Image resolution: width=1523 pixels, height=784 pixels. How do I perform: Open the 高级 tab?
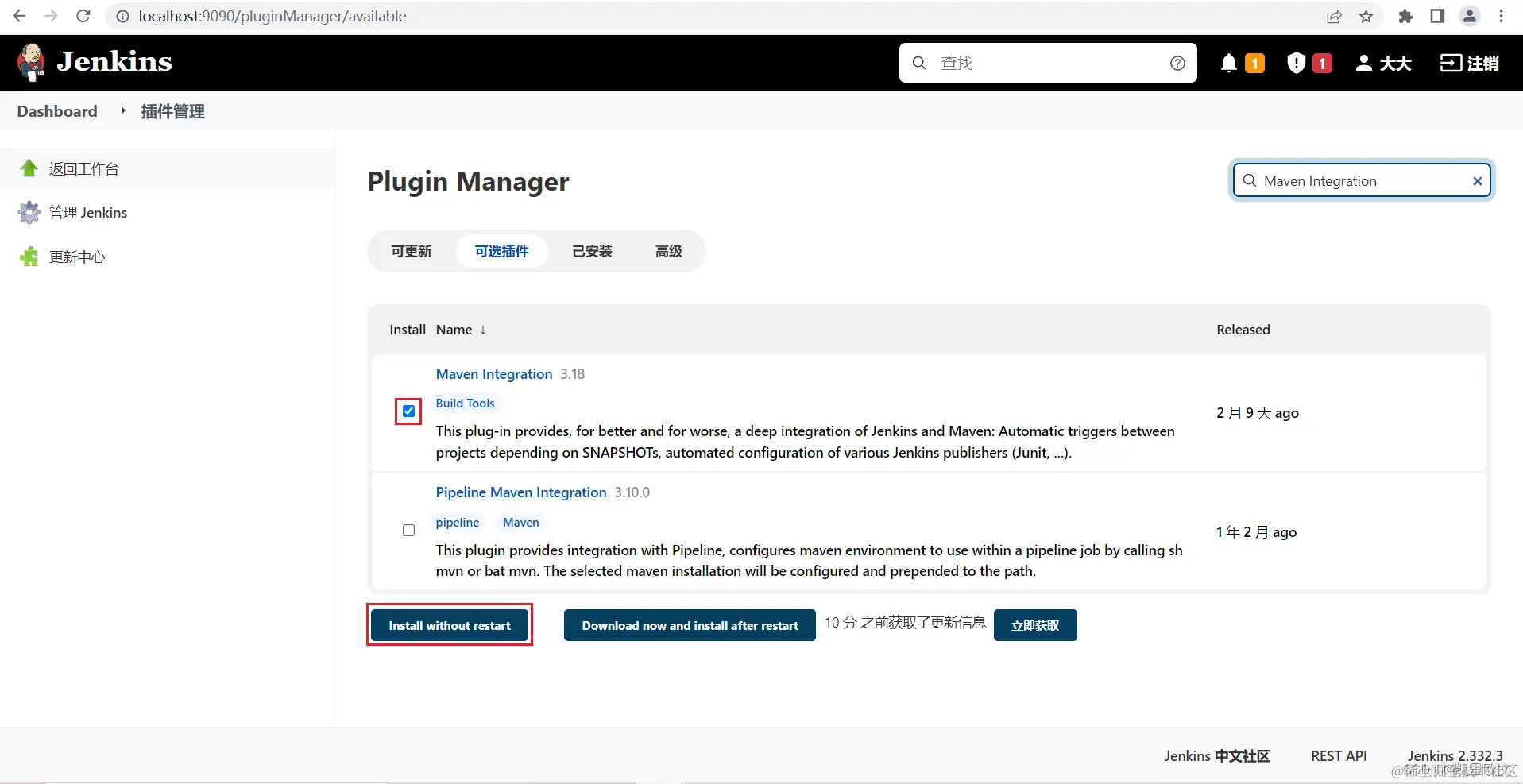coord(669,251)
